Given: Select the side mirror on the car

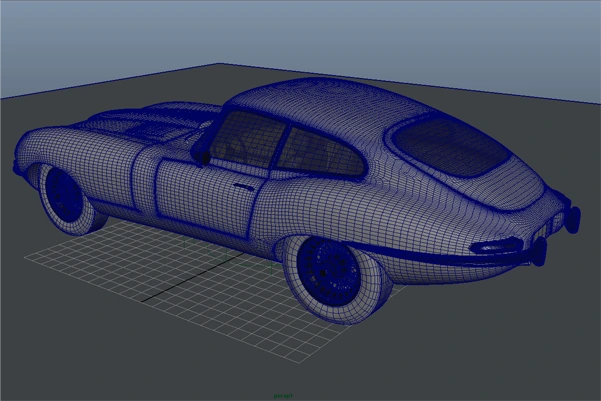Looking at the screenshot, I should click(202, 155).
